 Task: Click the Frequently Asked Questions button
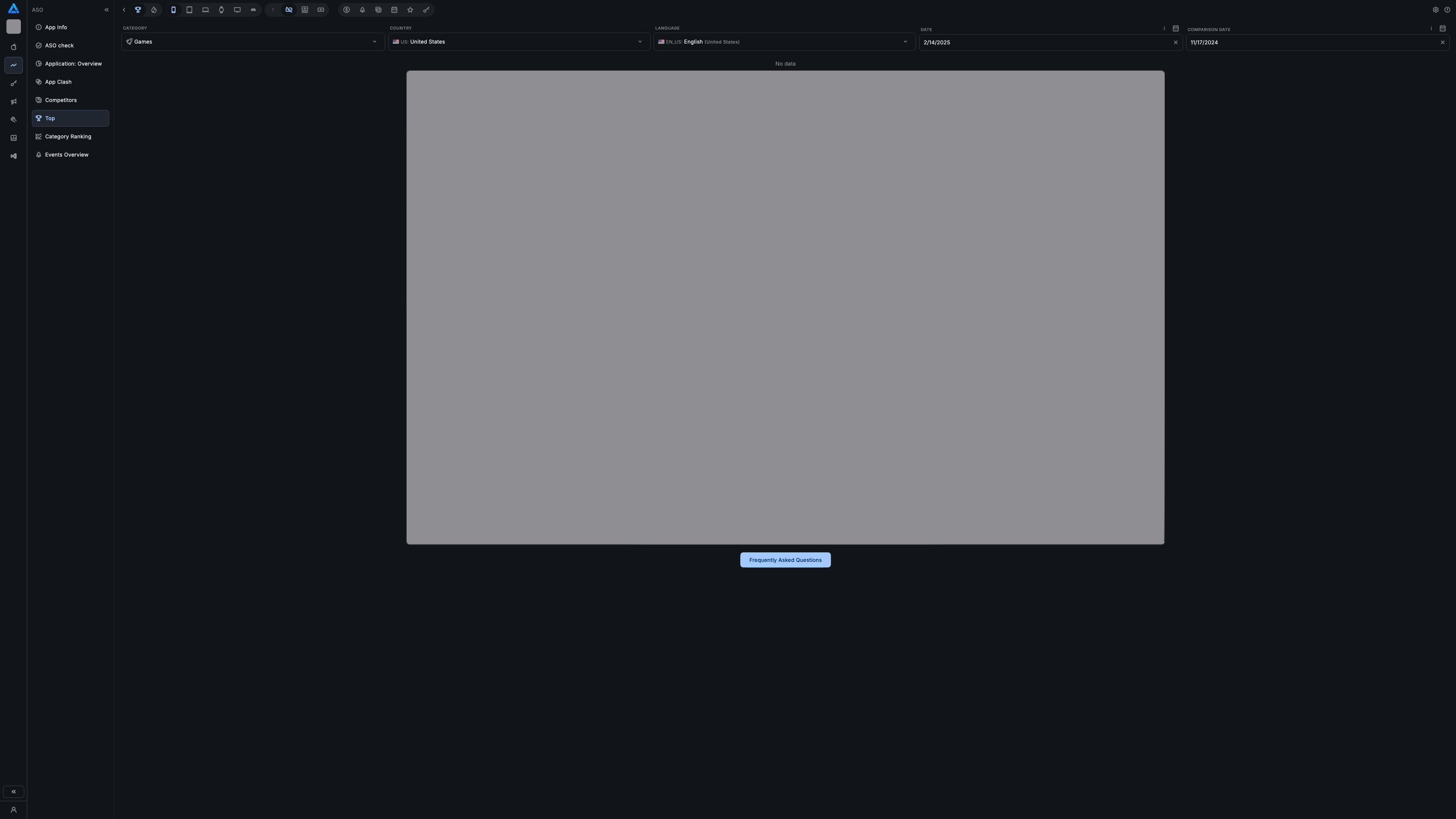[785, 560]
